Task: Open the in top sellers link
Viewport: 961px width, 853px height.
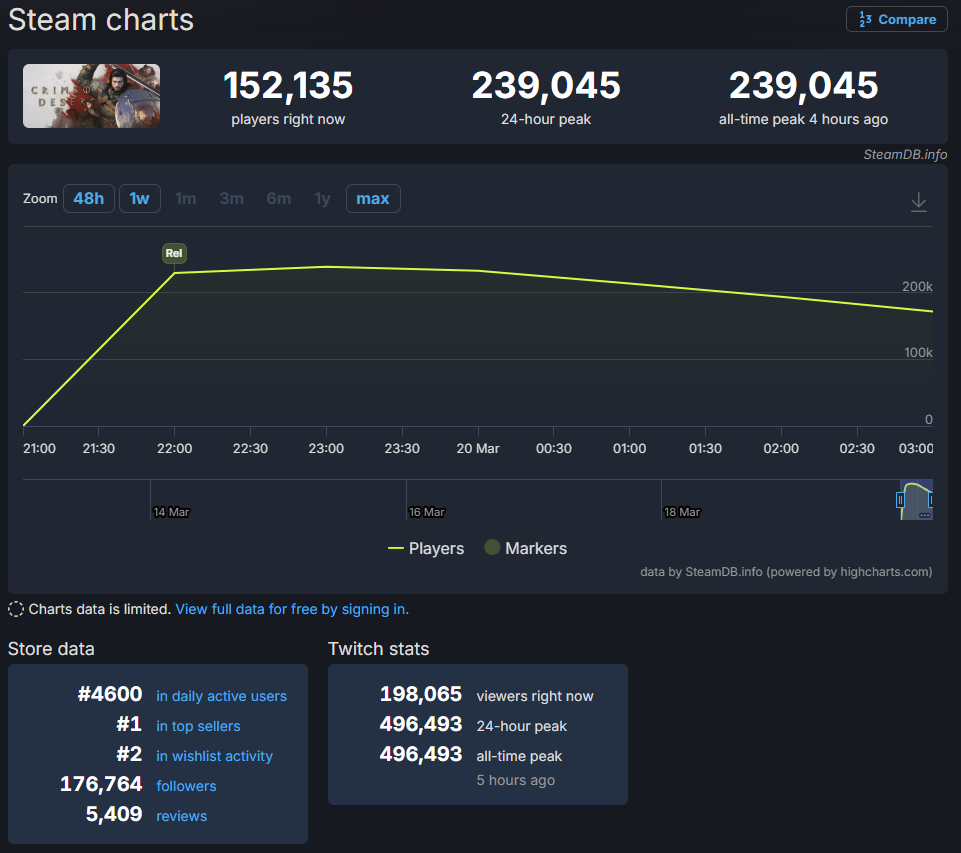Action: click(198, 726)
